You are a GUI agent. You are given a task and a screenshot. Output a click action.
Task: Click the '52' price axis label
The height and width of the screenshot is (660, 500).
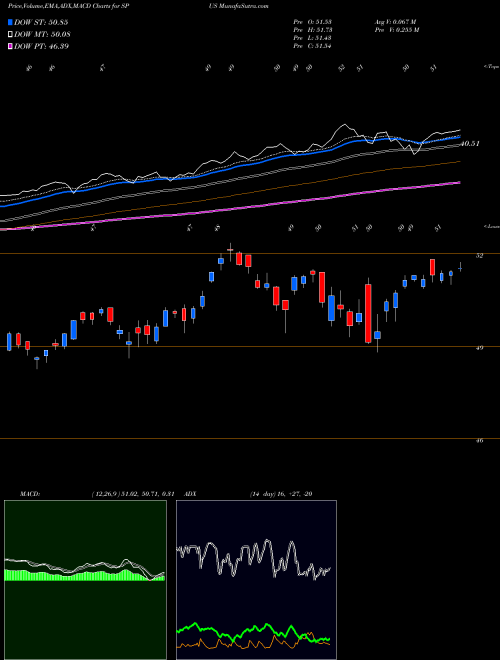(x=479, y=255)
